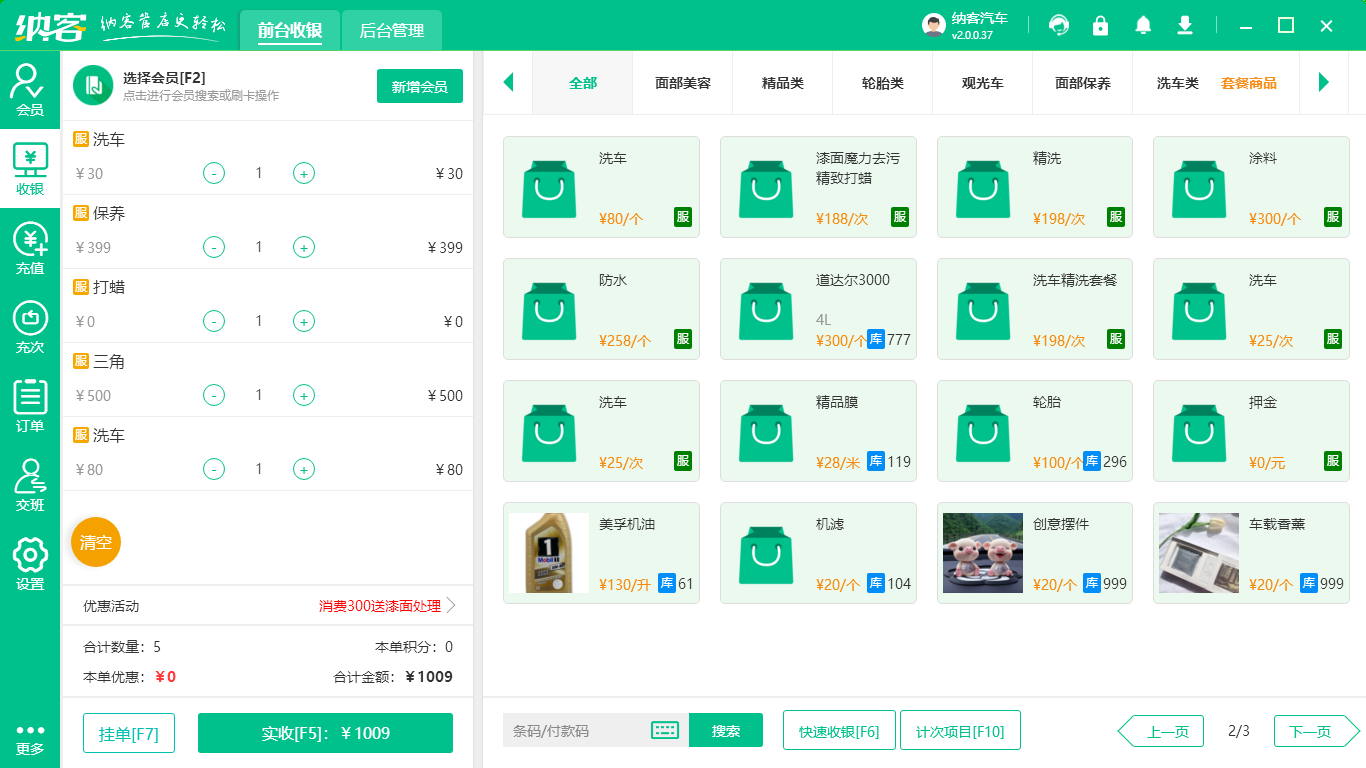This screenshot has width=1366, height=768.
Task: Open the notifications bell icon
Action: [1143, 25]
